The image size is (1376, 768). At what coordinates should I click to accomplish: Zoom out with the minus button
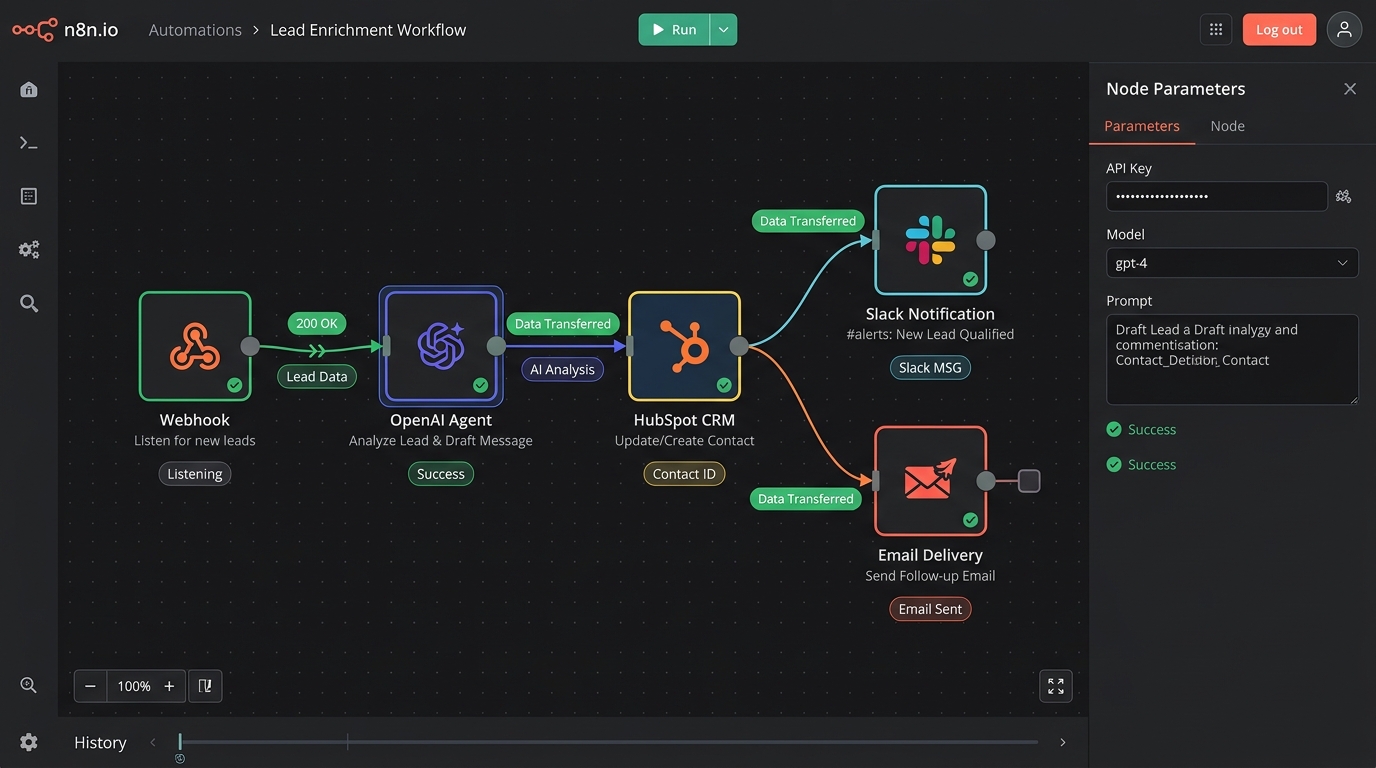click(90, 686)
